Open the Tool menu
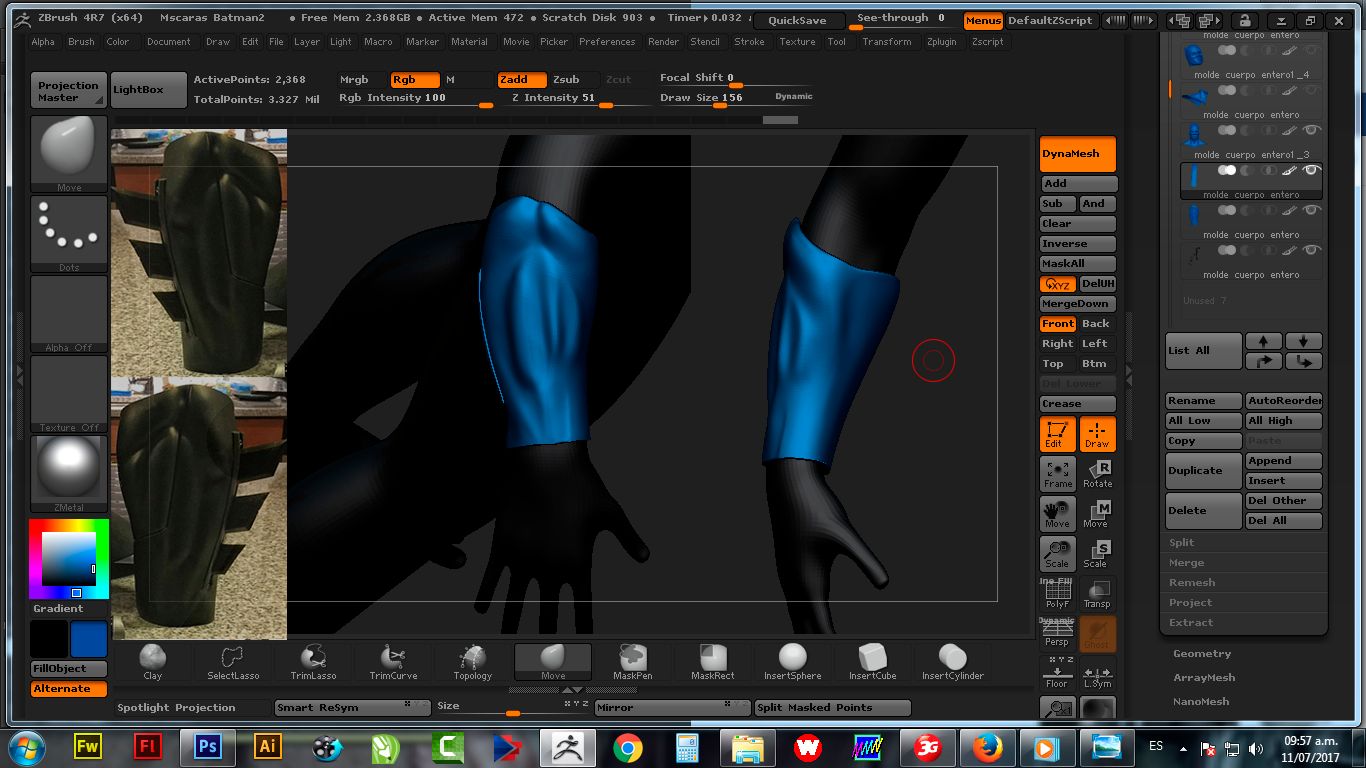The width and height of the screenshot is (1366, 768). tap(837, 42)
